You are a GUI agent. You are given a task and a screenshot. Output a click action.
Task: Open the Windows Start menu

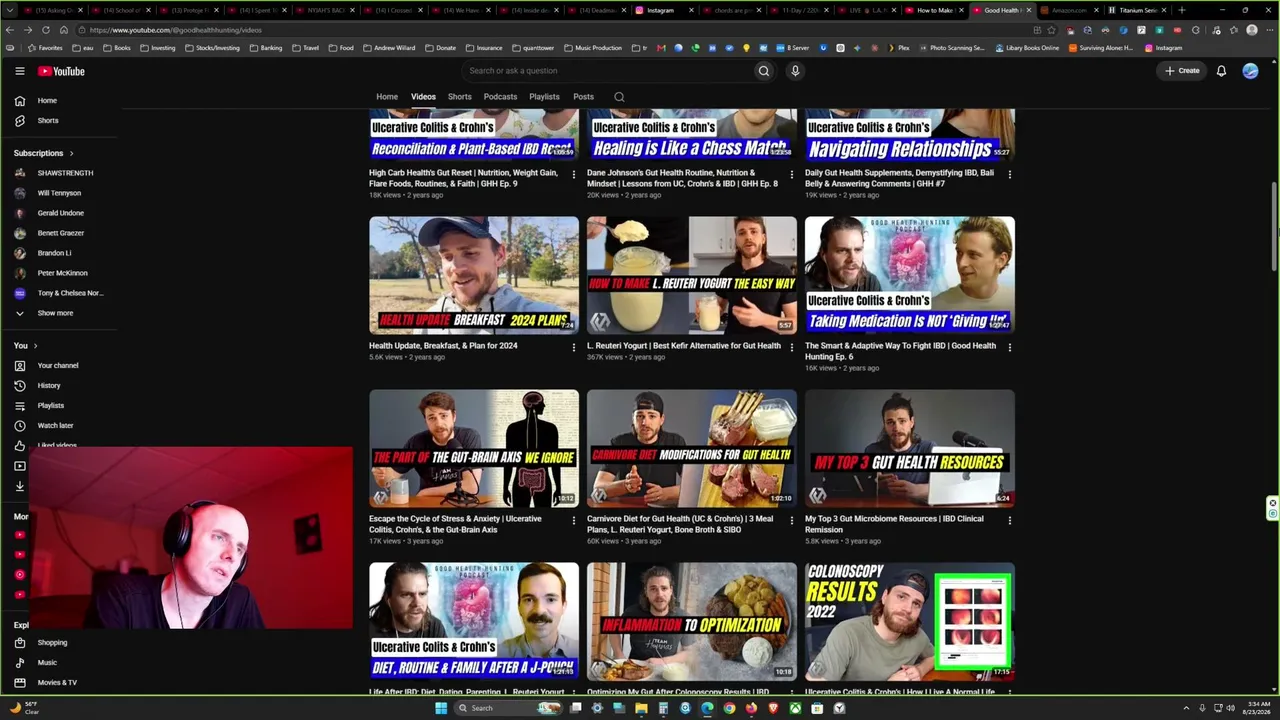coord(440,708)
